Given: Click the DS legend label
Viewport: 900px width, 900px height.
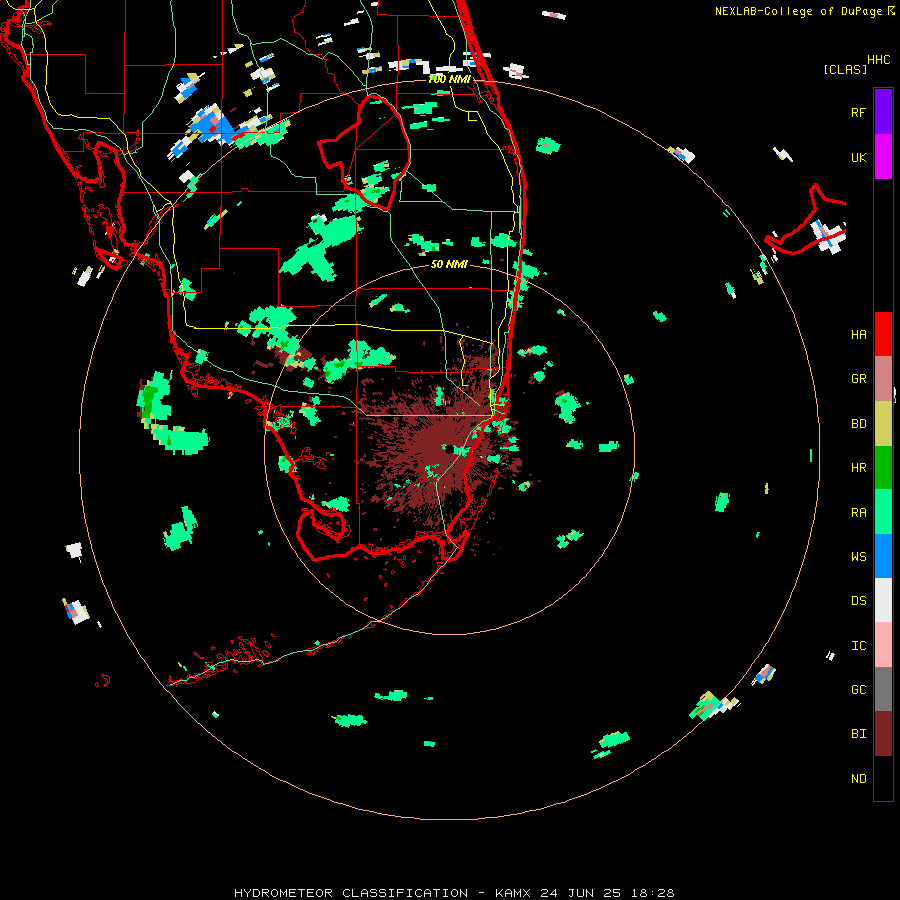Looking at the screenshot, I should [858, 601].
